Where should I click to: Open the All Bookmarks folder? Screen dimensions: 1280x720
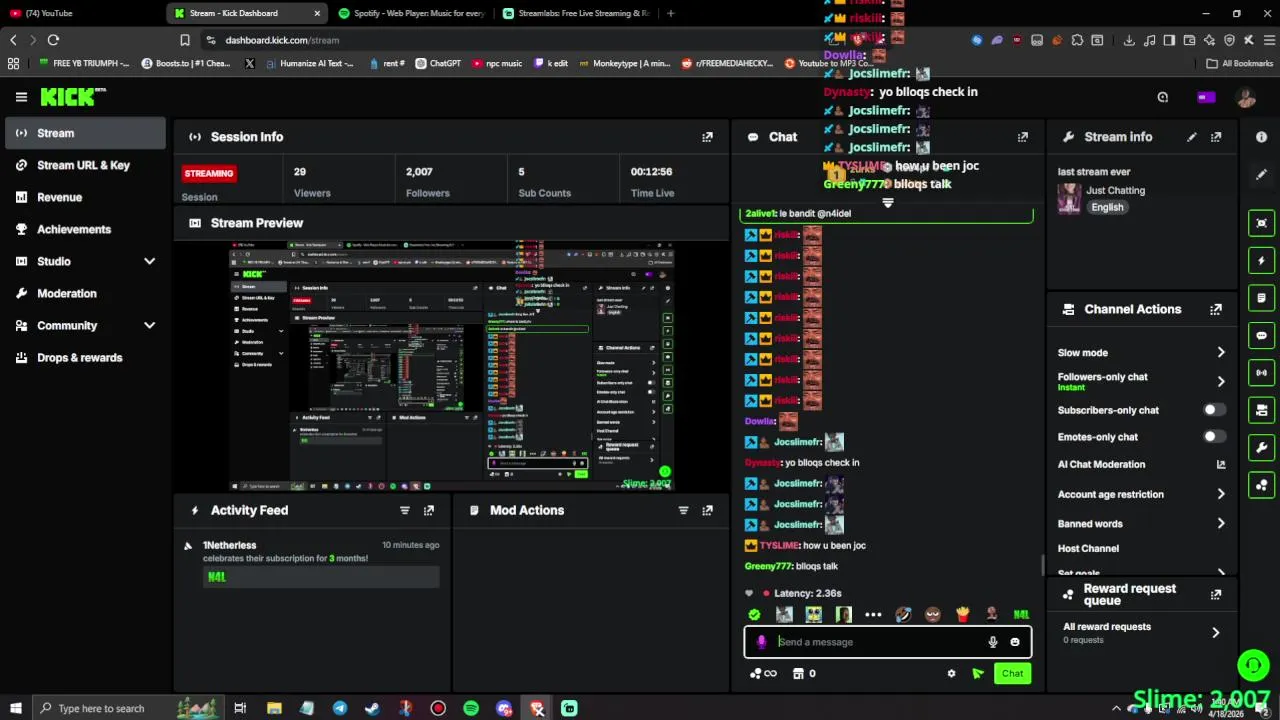[x=1240, y=63]
